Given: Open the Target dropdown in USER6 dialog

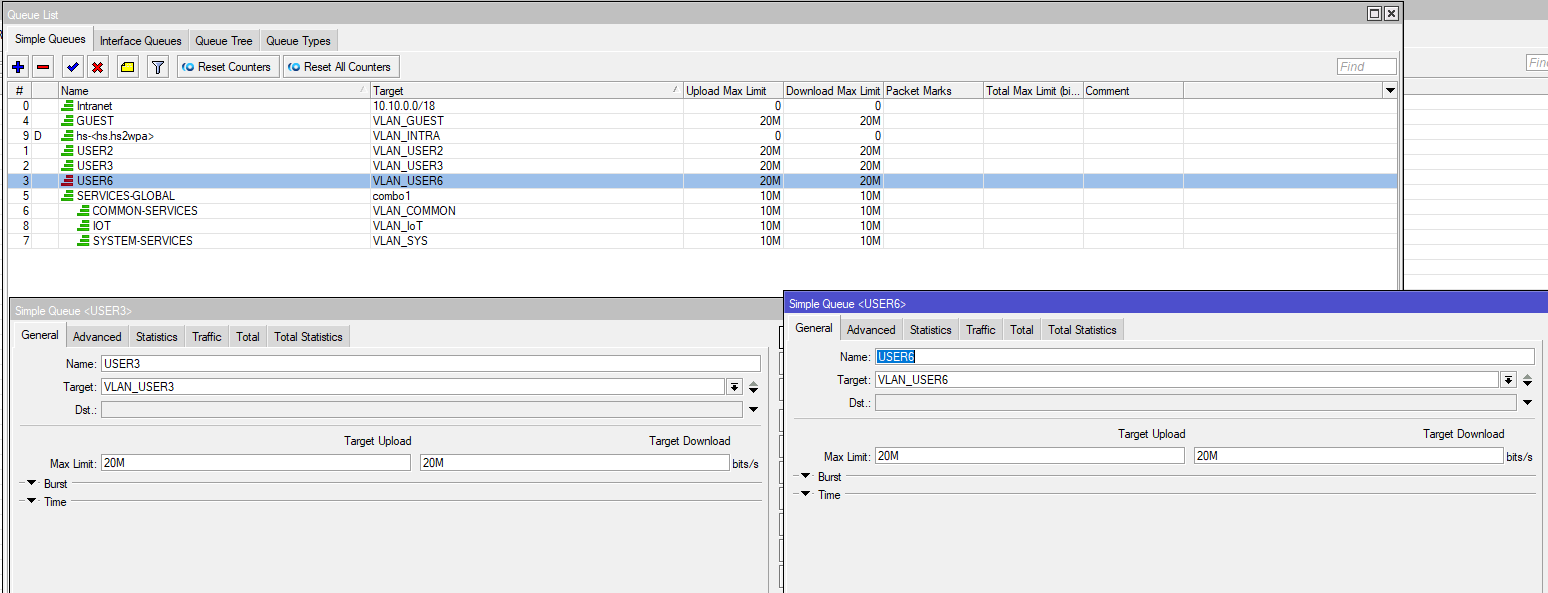Looking at the screenshot, I should (1507, 380).
